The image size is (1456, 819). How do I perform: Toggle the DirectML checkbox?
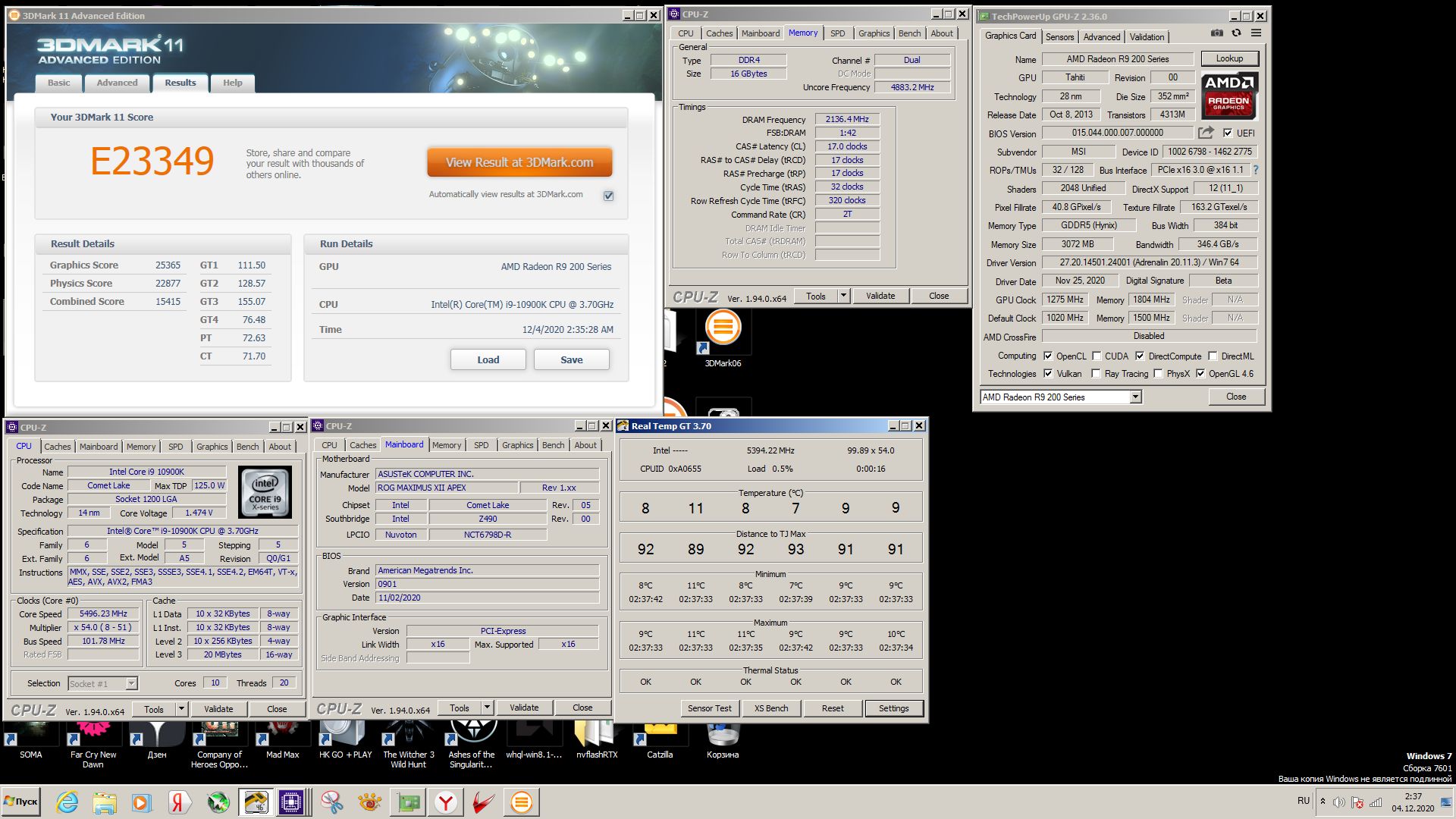(1213, 356)
